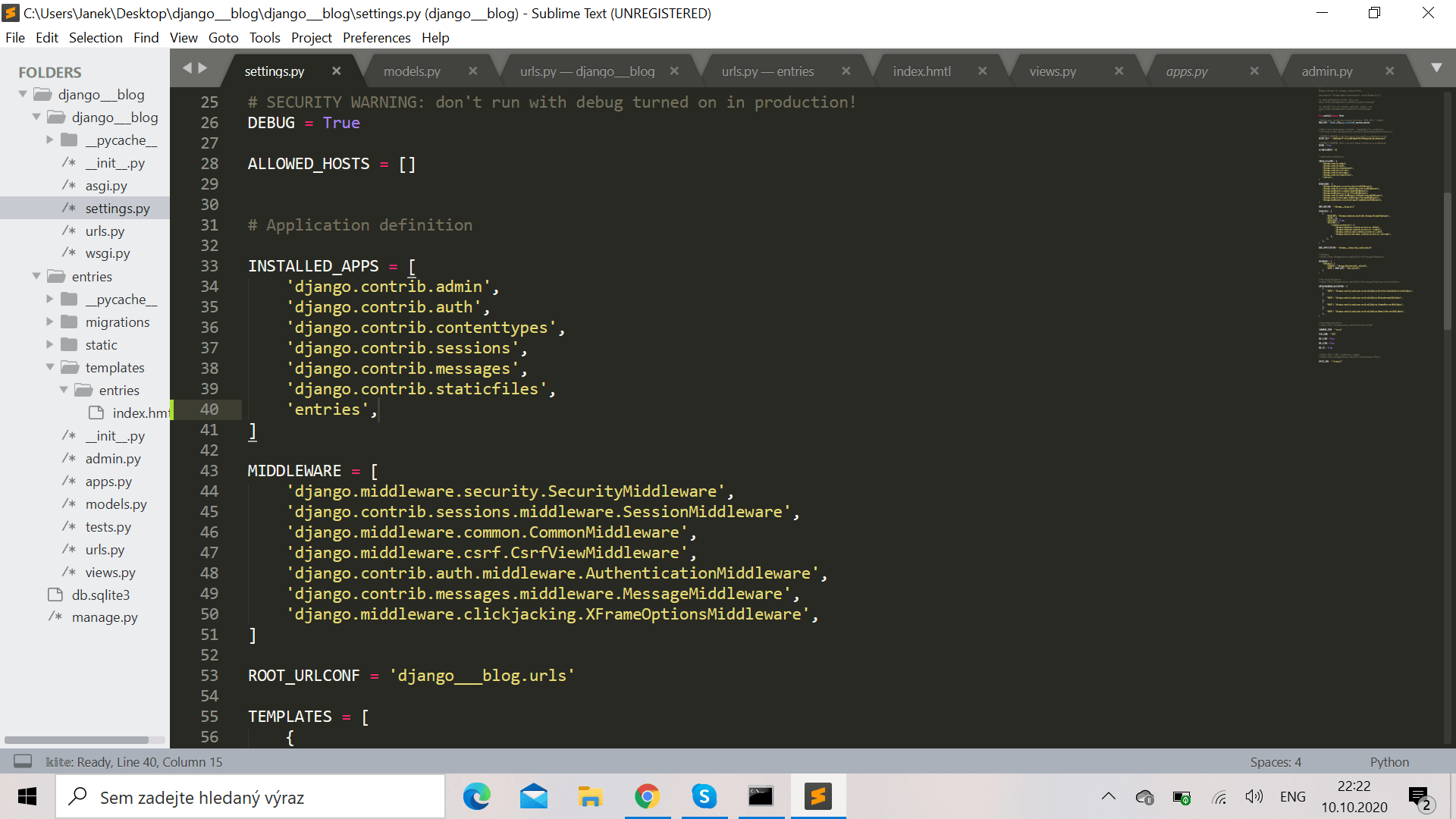Screen dimensions: 1456x819
Task: Click the Sublime Text taskbar icon
Action: coord(817,796)
